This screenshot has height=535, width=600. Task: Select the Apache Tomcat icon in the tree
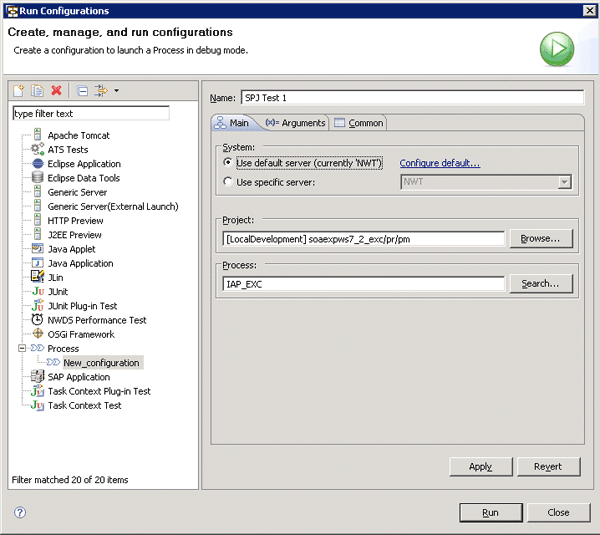click(38, 135)
